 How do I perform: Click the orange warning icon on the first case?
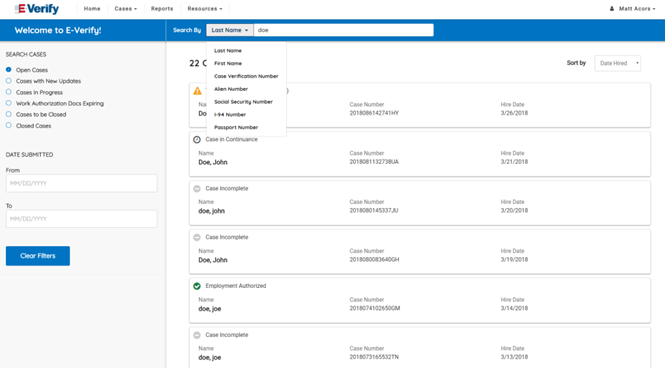tap(197, 91)
